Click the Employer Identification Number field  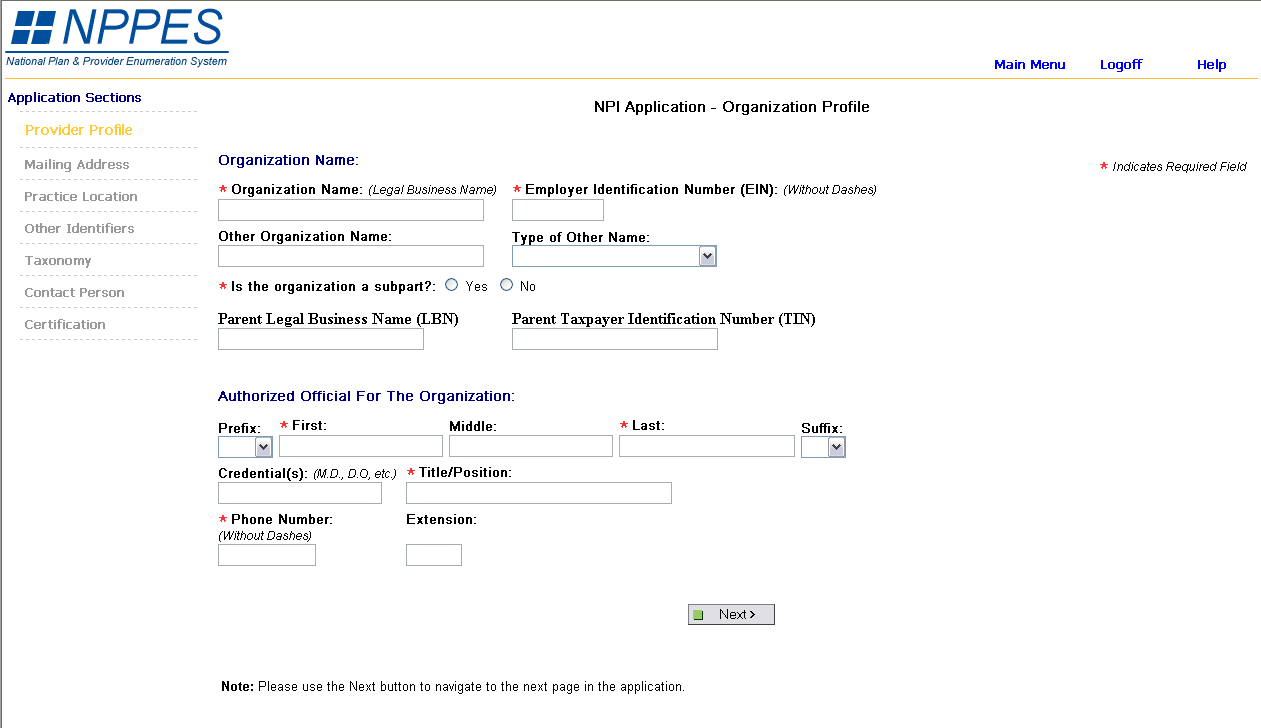pos(557,210)
